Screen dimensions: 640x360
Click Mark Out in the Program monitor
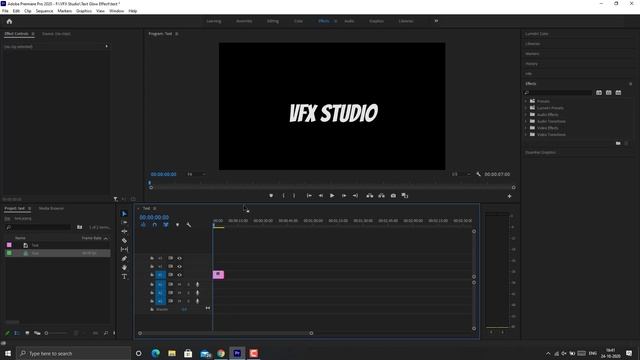(x=294, y=196)
